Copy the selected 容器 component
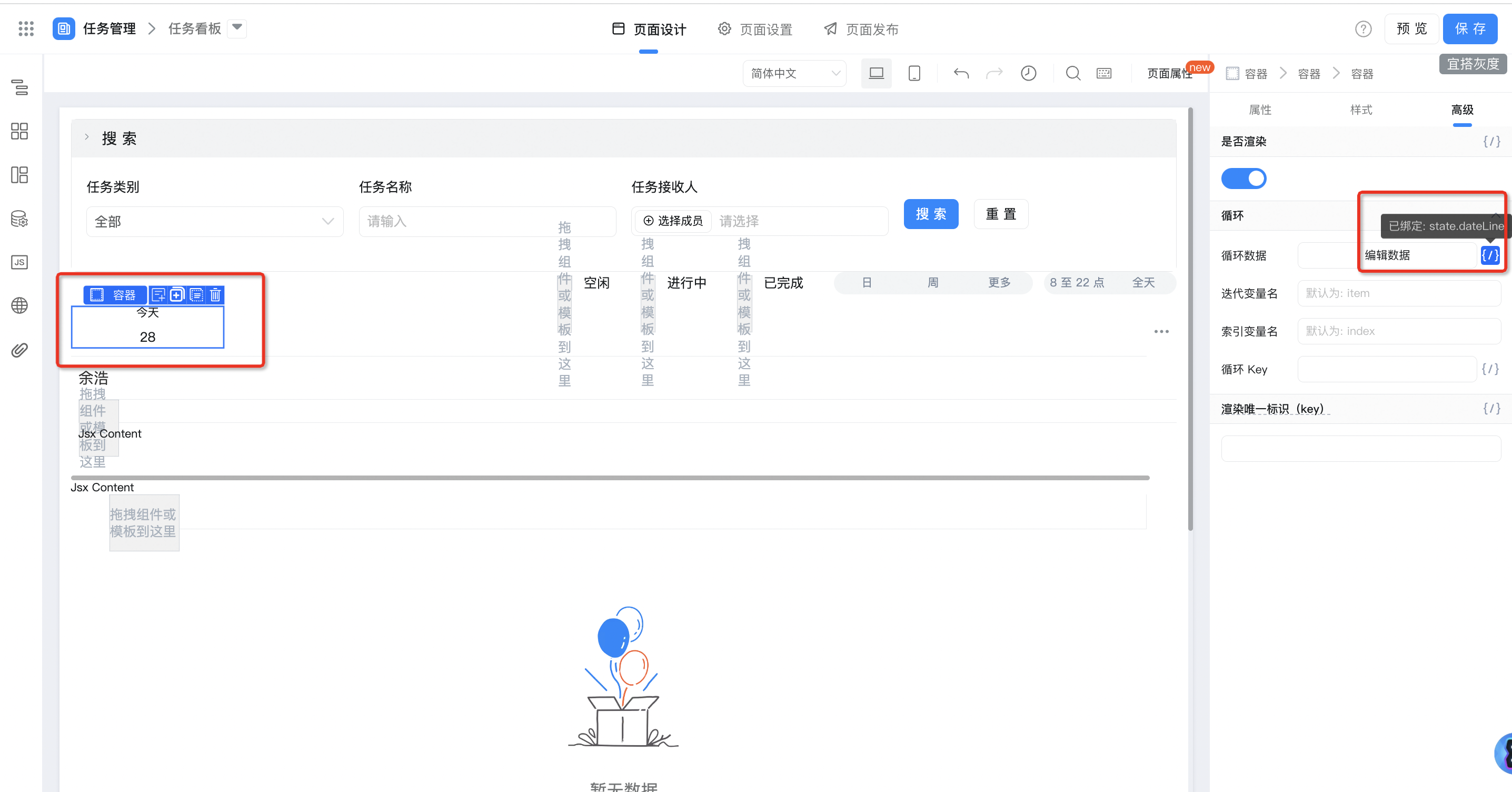The image size is (1512, 792). pyautogui.click(x=177, y=295)
